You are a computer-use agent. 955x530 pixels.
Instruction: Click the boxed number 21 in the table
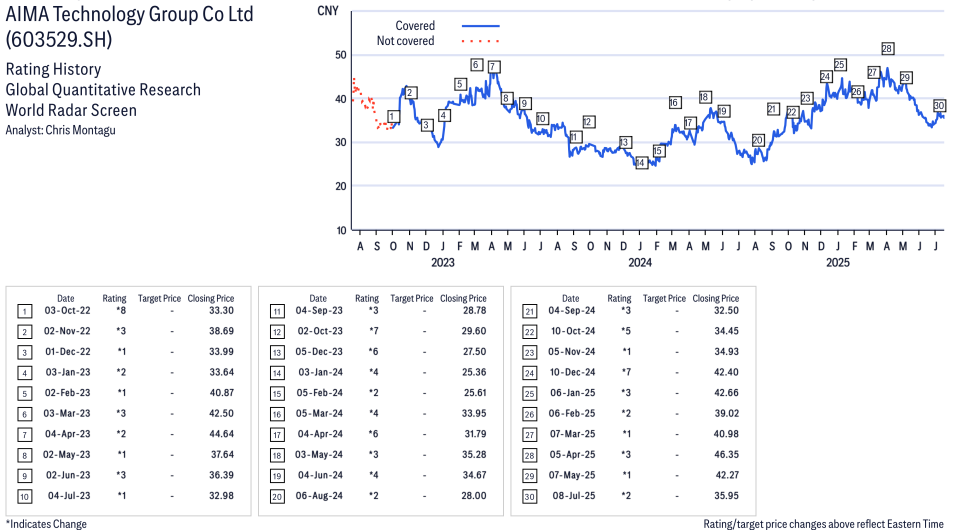coord(530,312)
